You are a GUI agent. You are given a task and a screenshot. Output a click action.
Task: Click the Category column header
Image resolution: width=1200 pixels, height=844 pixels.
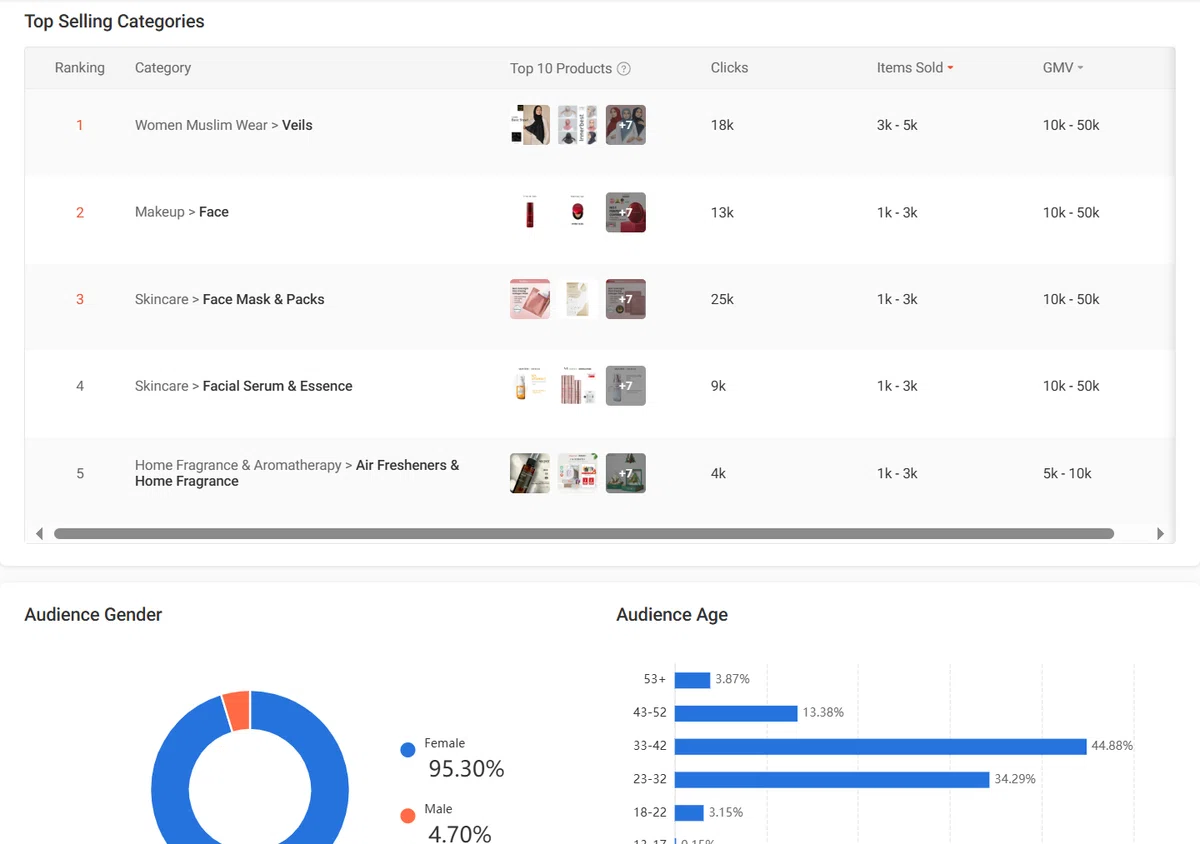coord(163,68)
